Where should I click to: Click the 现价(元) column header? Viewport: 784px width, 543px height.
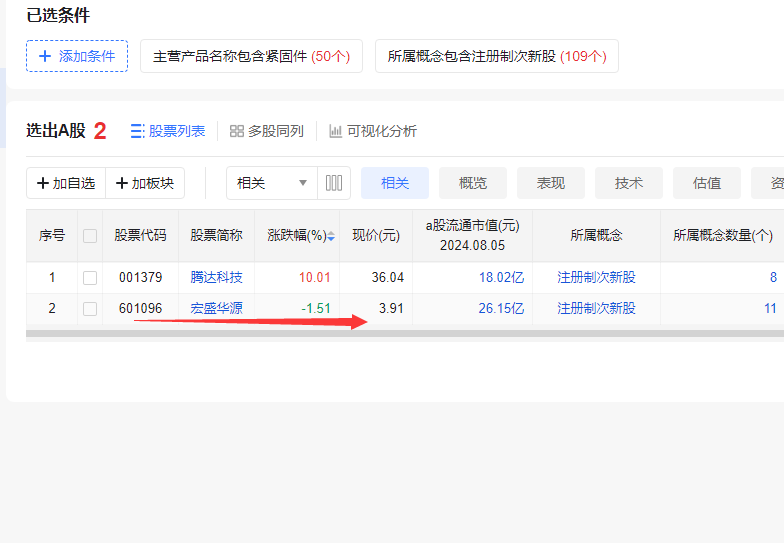click(x=376, y=236)
